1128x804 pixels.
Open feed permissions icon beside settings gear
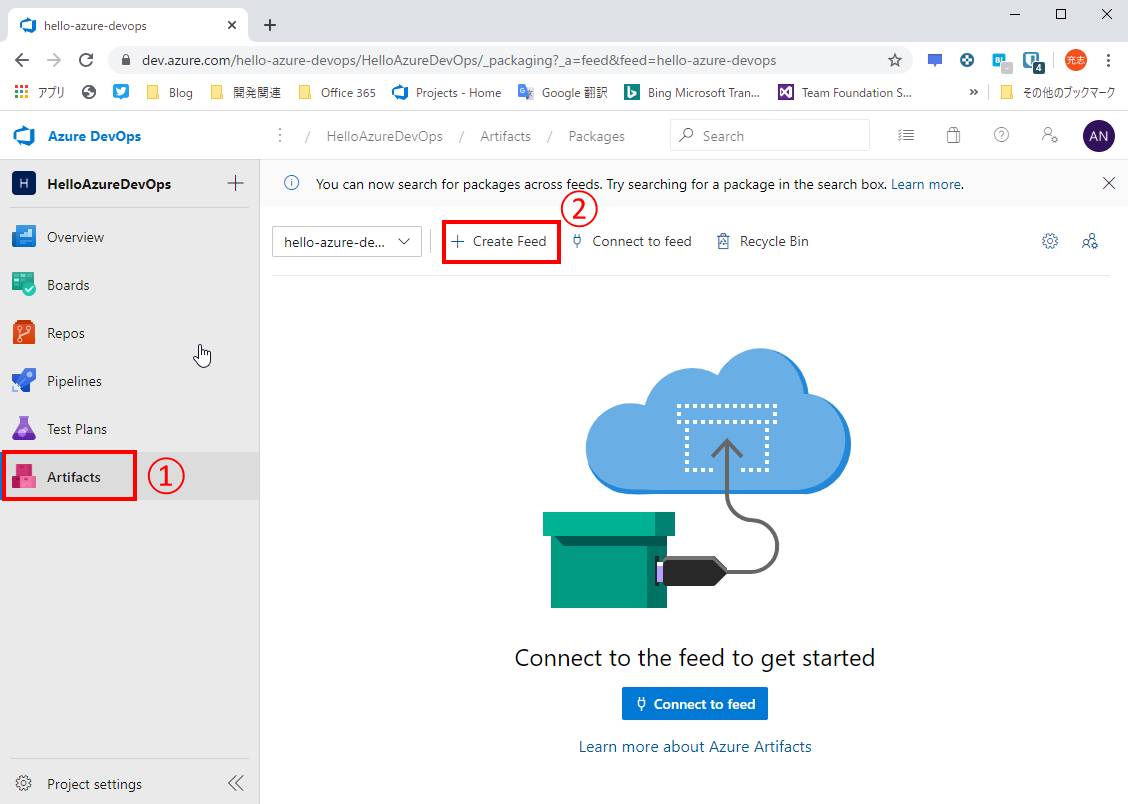(x=1089, y=240)
